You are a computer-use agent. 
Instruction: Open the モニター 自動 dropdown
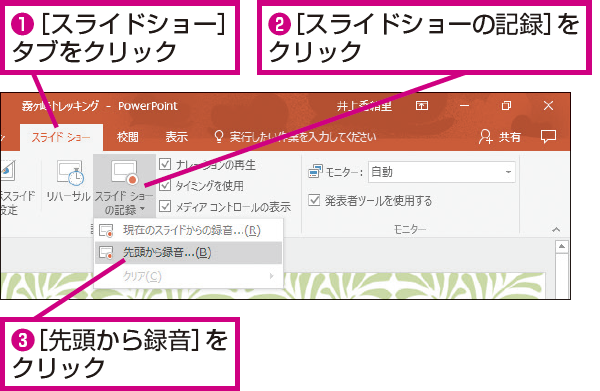pyautogui.click(x=442, y=172)
